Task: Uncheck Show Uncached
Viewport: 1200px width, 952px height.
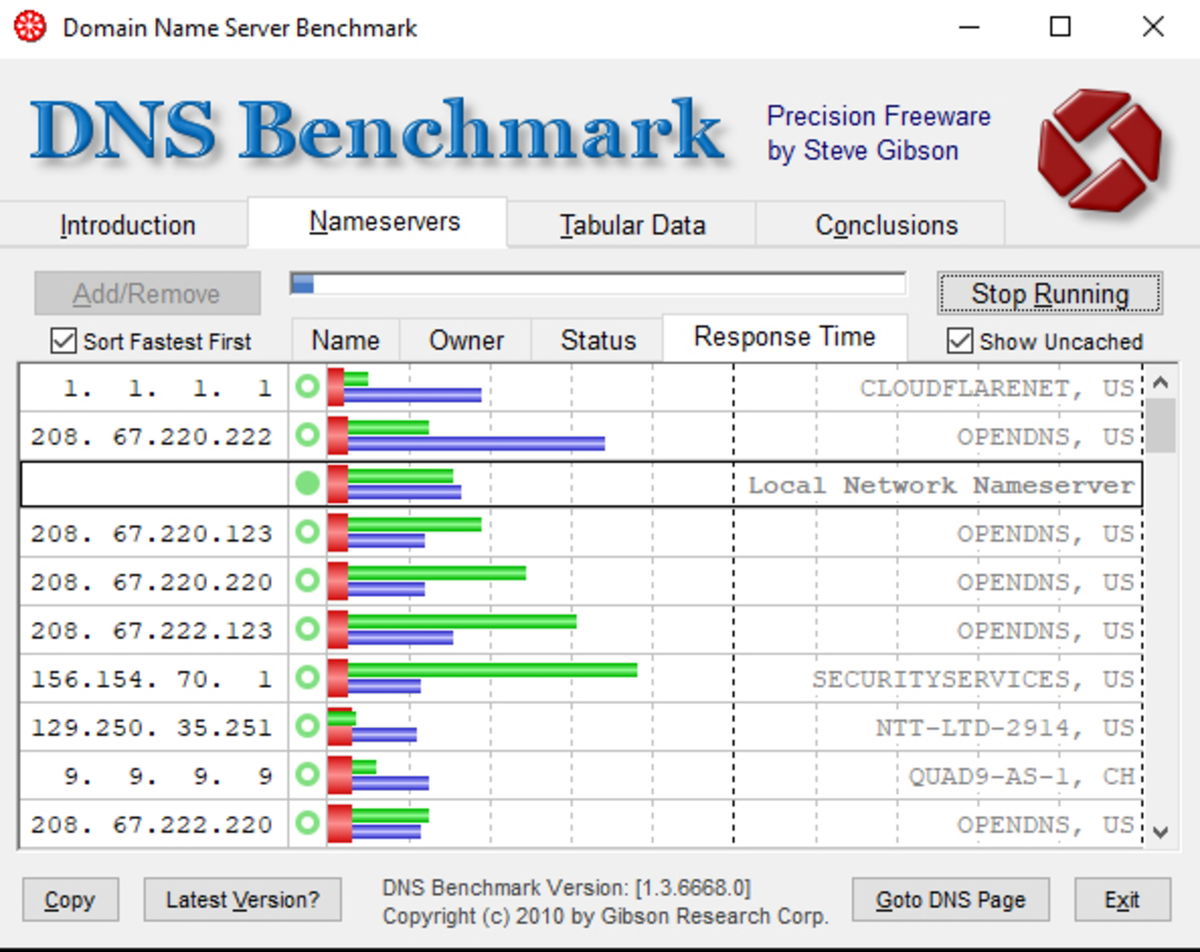Action: 960,342
